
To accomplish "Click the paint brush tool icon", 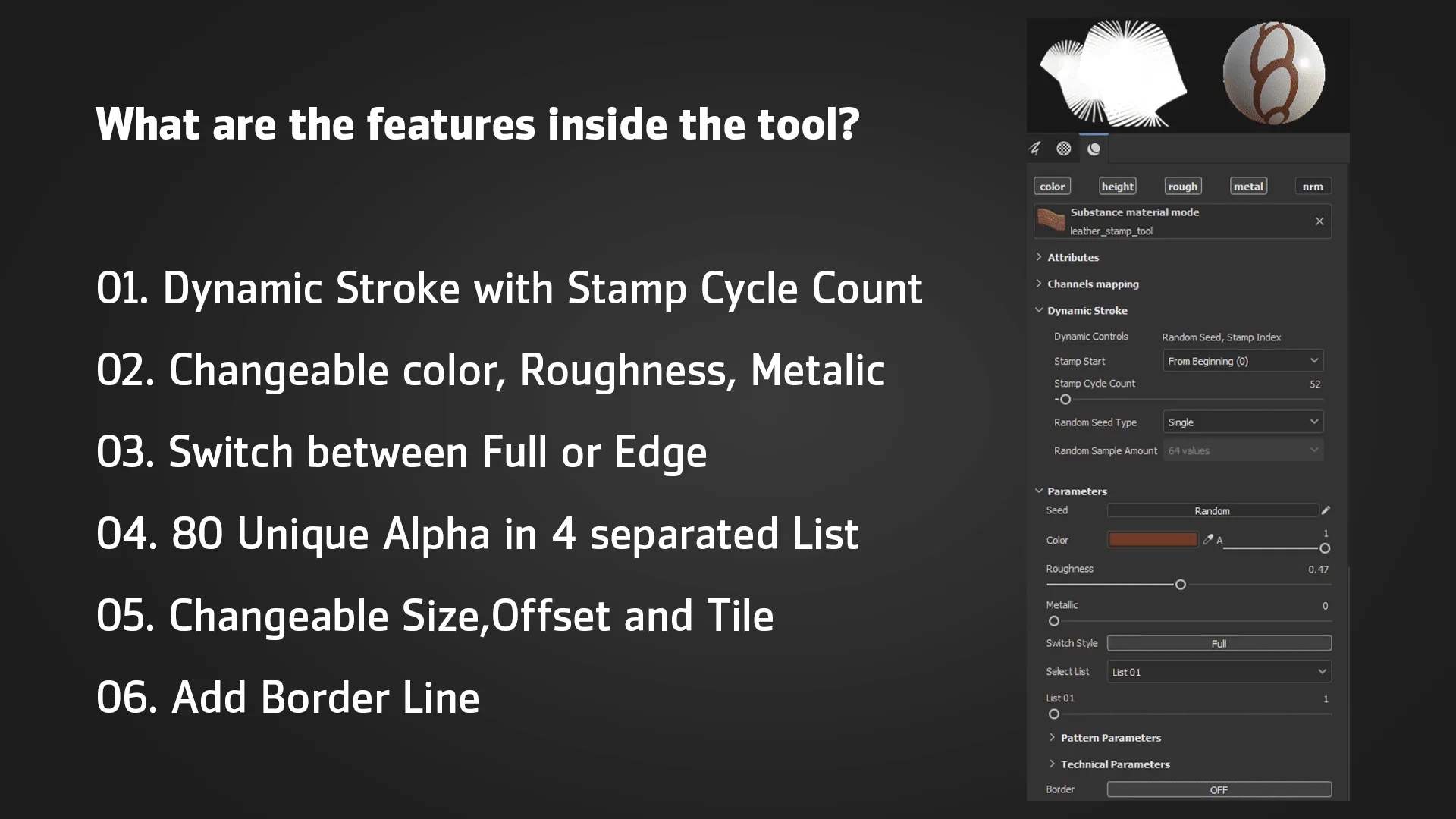I will coord(1035,148).
